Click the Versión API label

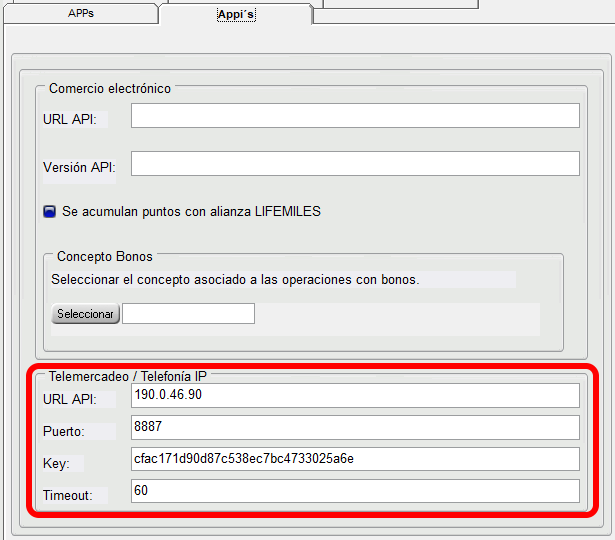pos(79,167)
